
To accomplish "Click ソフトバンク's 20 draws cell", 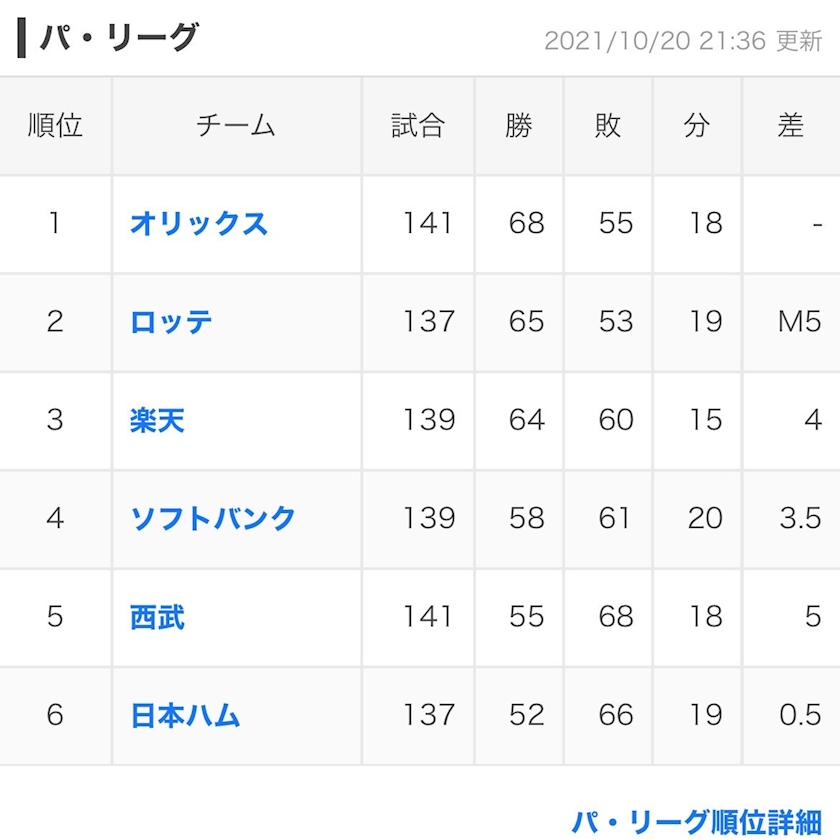I will (x=705, y=518).
